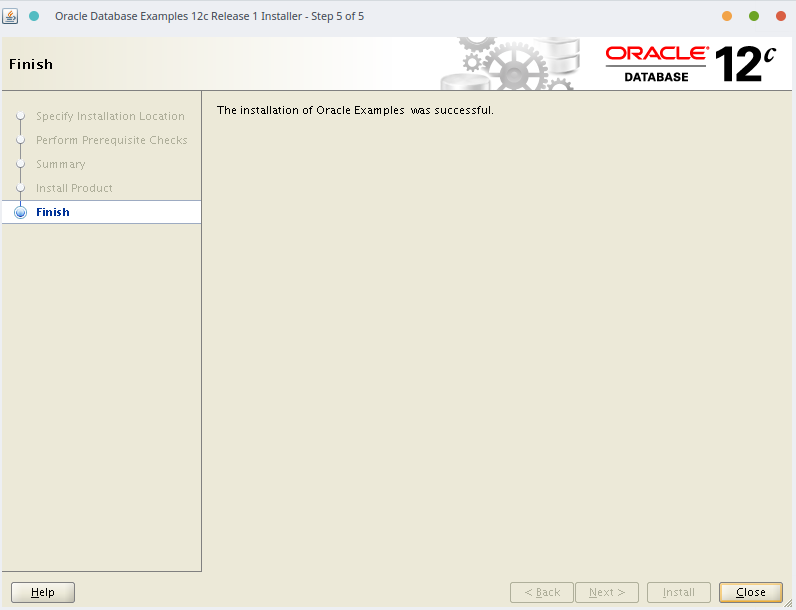Click the installation successful message text

[355, 110]
